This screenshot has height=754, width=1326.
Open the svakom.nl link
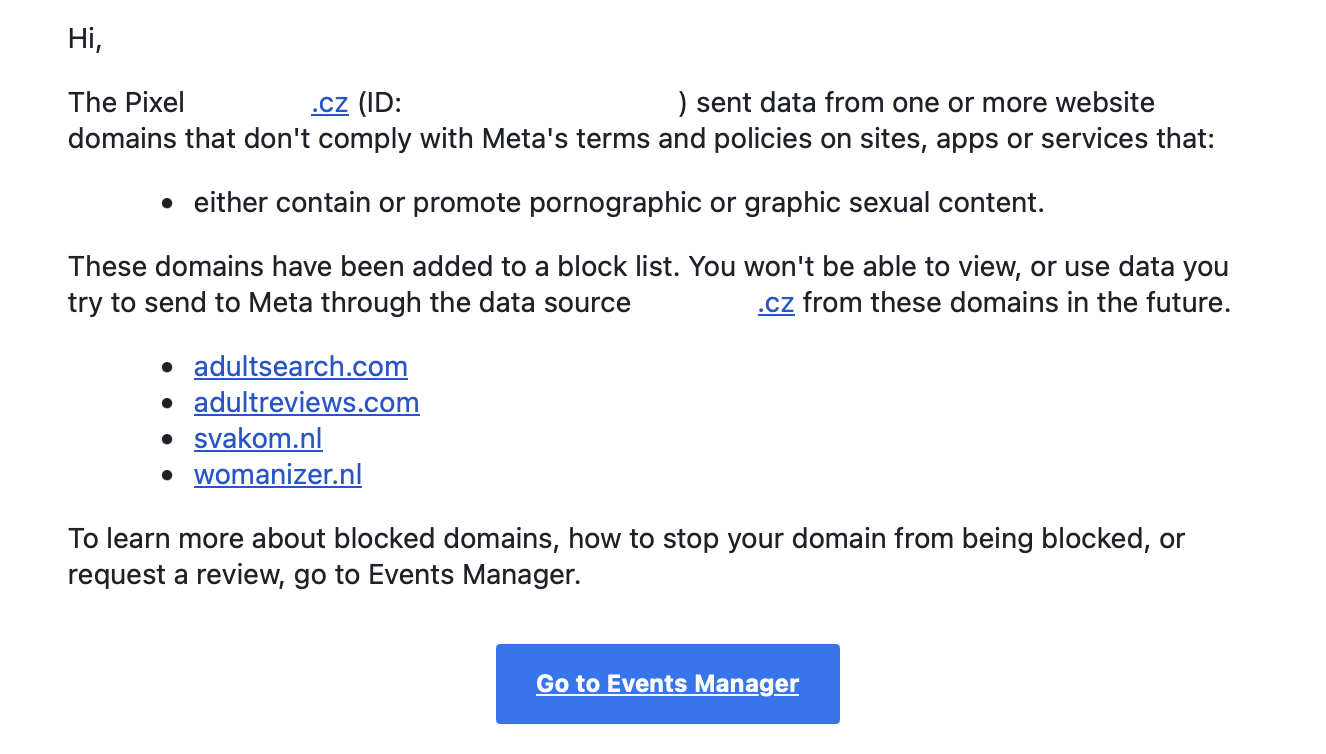point(258,439)
